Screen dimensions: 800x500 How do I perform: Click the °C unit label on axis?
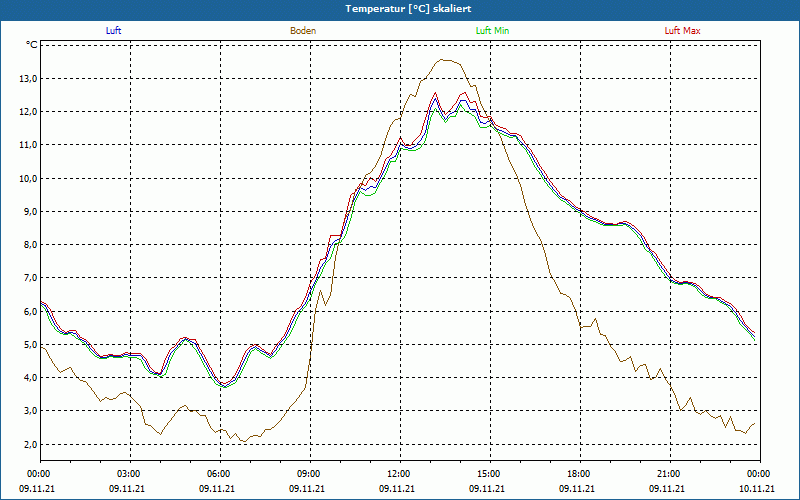click(x=32, y=45)
